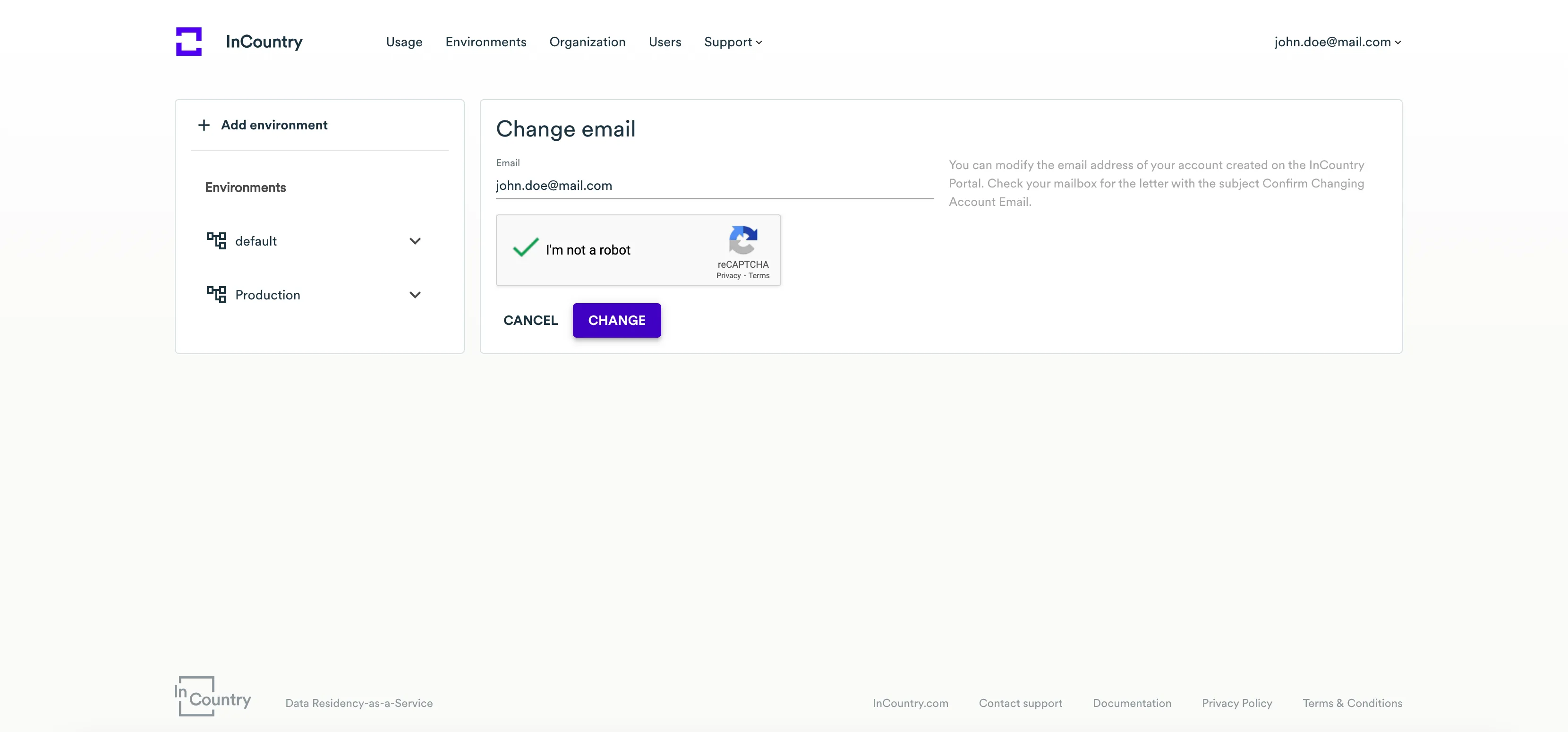The image size is (1568, 732).
Task: Navigate to the Organization page
Action: click(x=588, y=42)
